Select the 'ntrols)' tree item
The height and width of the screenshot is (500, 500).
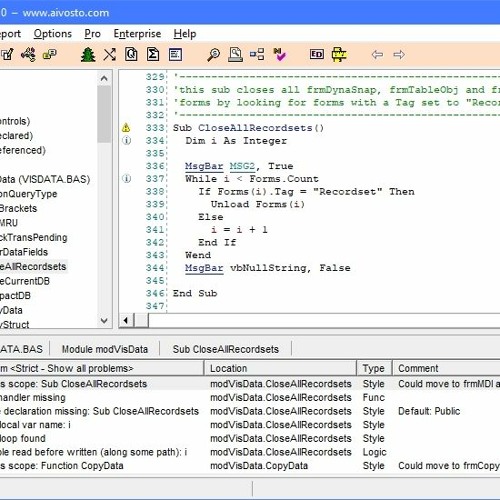15,121
